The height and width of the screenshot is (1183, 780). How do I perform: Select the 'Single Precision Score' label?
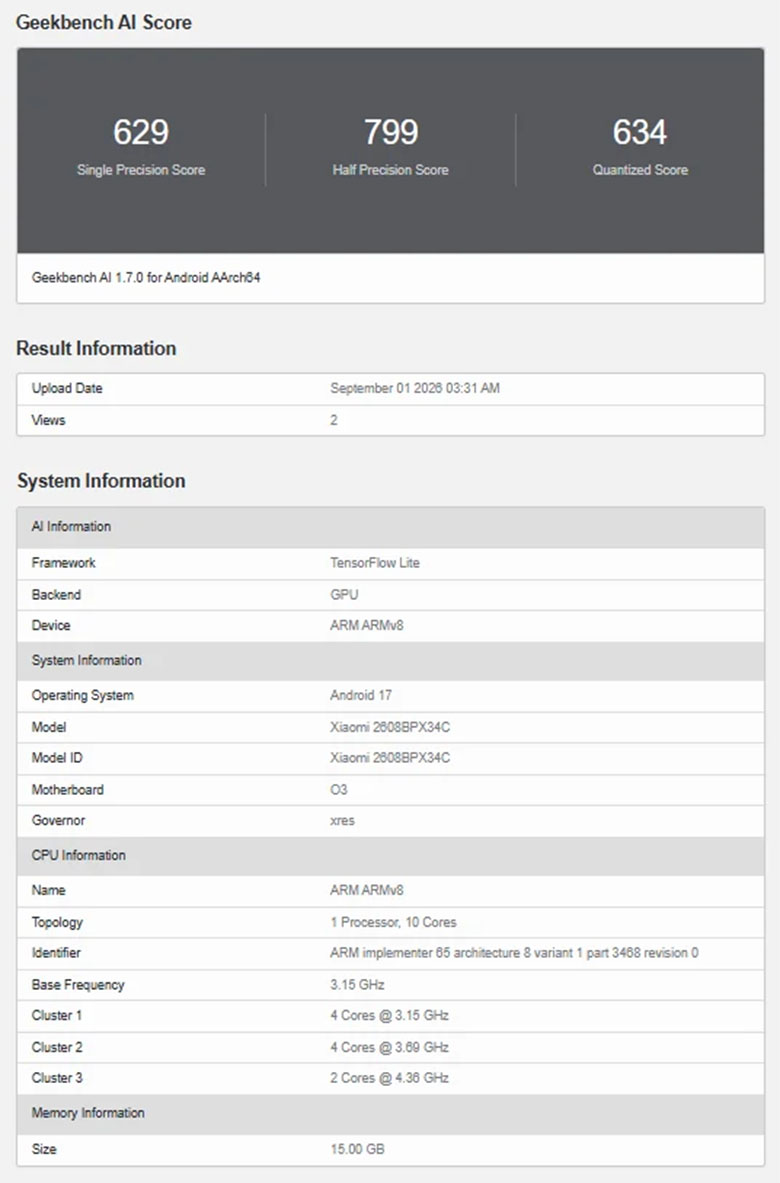point(141,170)
